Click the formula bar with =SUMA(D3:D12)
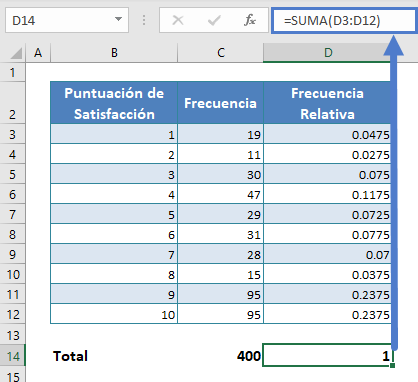This screenshot has width=418, height=382. click(x=344, y=21)
